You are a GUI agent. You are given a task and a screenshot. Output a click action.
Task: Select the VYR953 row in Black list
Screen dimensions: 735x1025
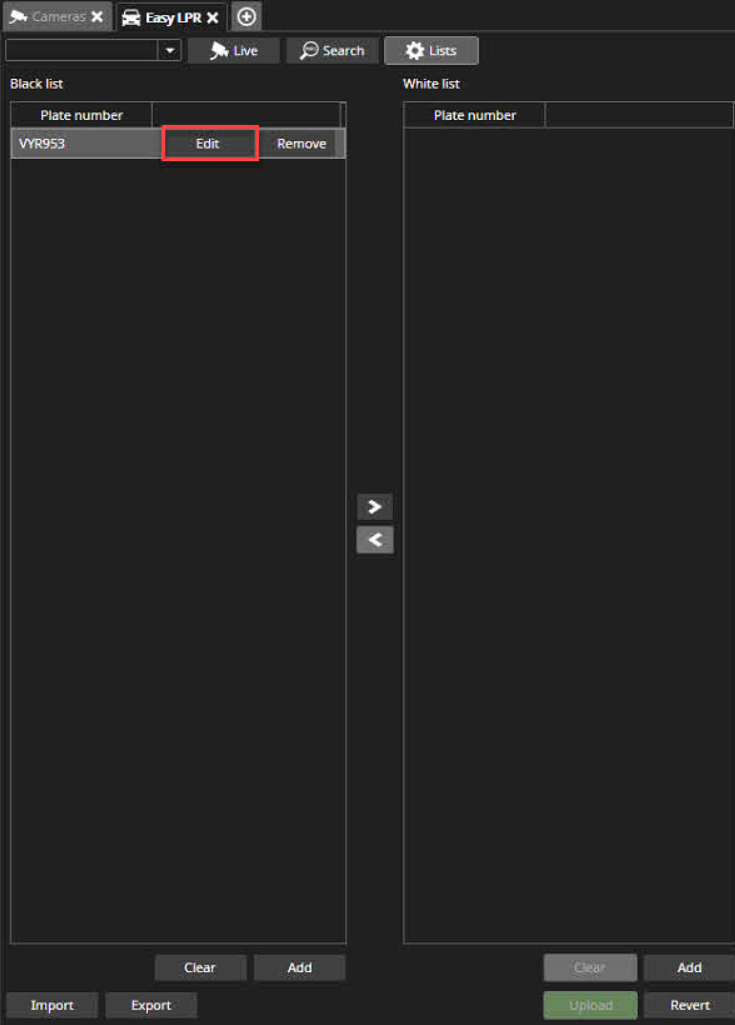[178, 144]
